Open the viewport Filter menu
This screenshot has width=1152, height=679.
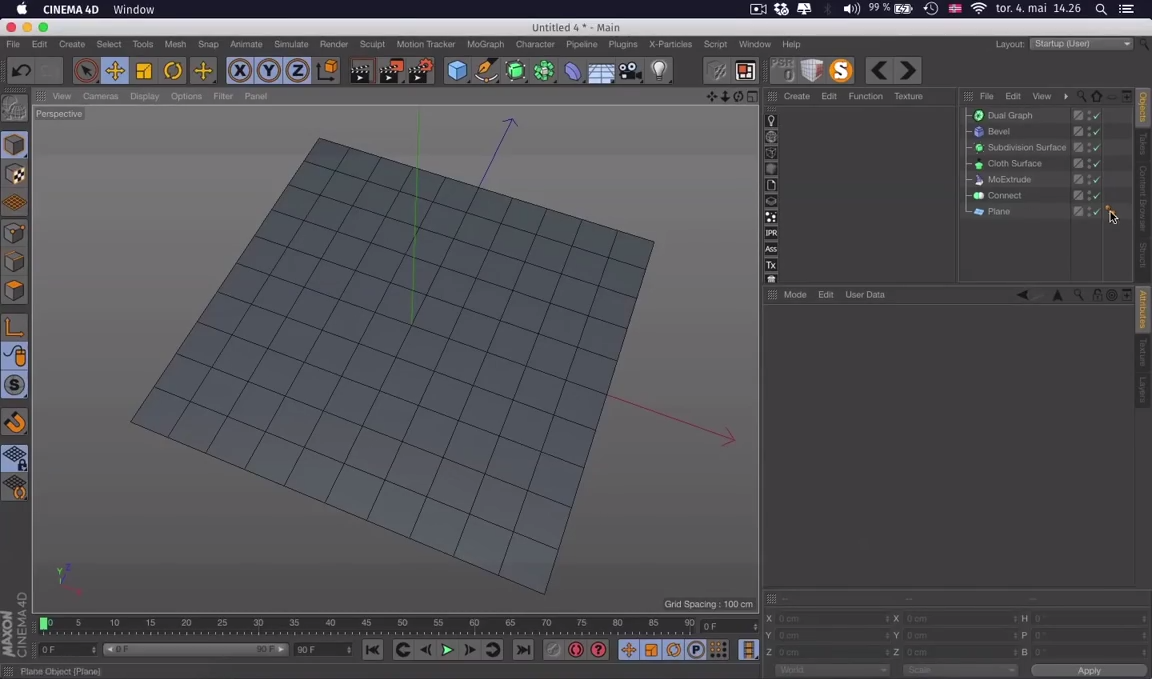[x=223, y=96]
